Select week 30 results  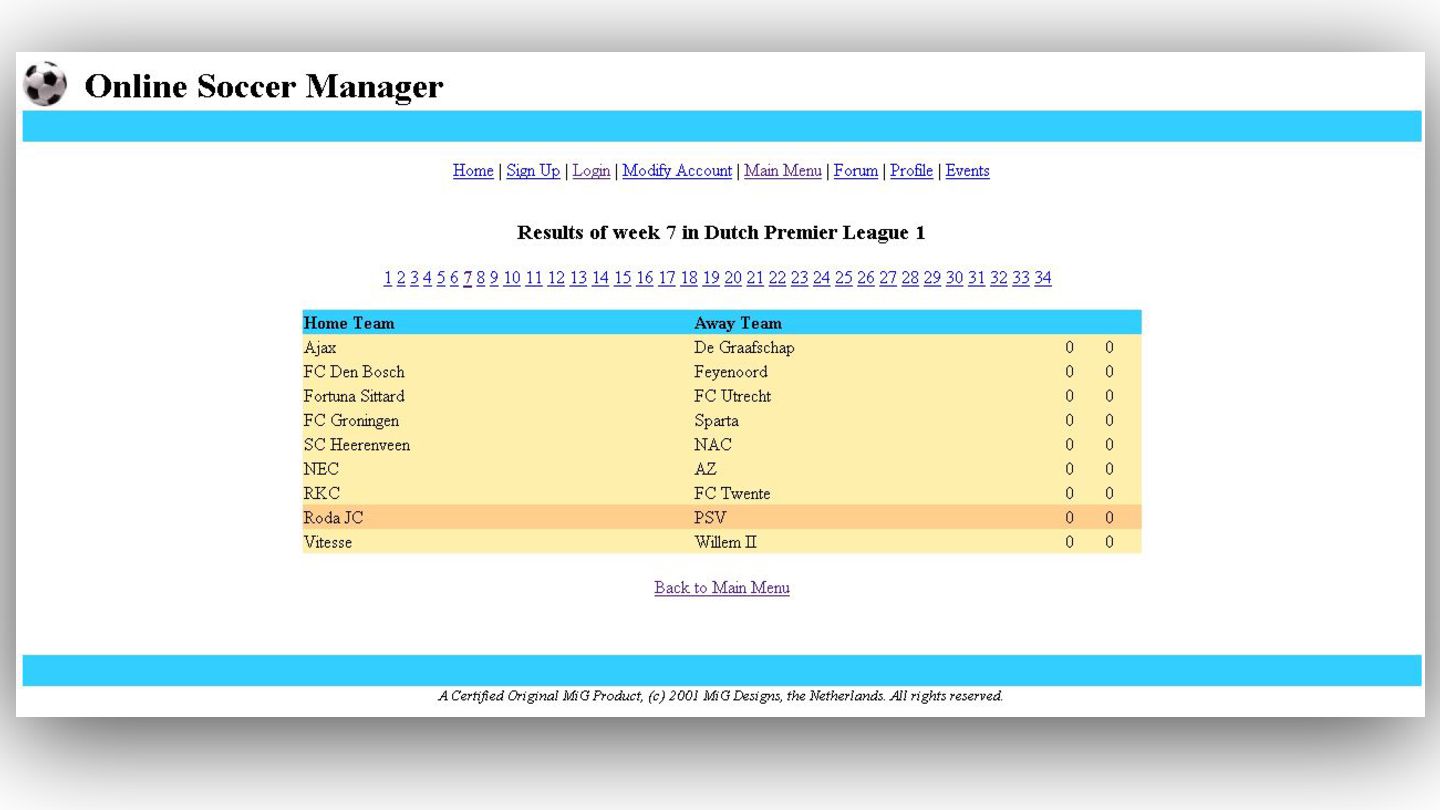pos(954,277)
